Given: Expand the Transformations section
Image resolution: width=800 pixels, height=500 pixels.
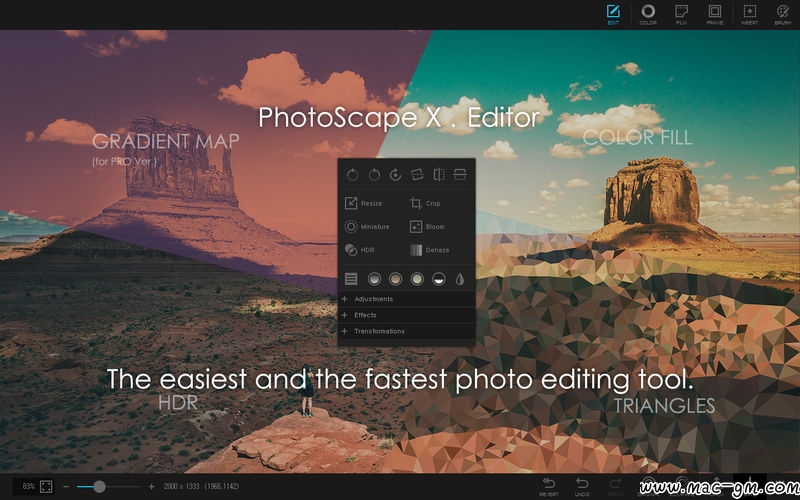Looking at the screenshot, I should 407,331.
